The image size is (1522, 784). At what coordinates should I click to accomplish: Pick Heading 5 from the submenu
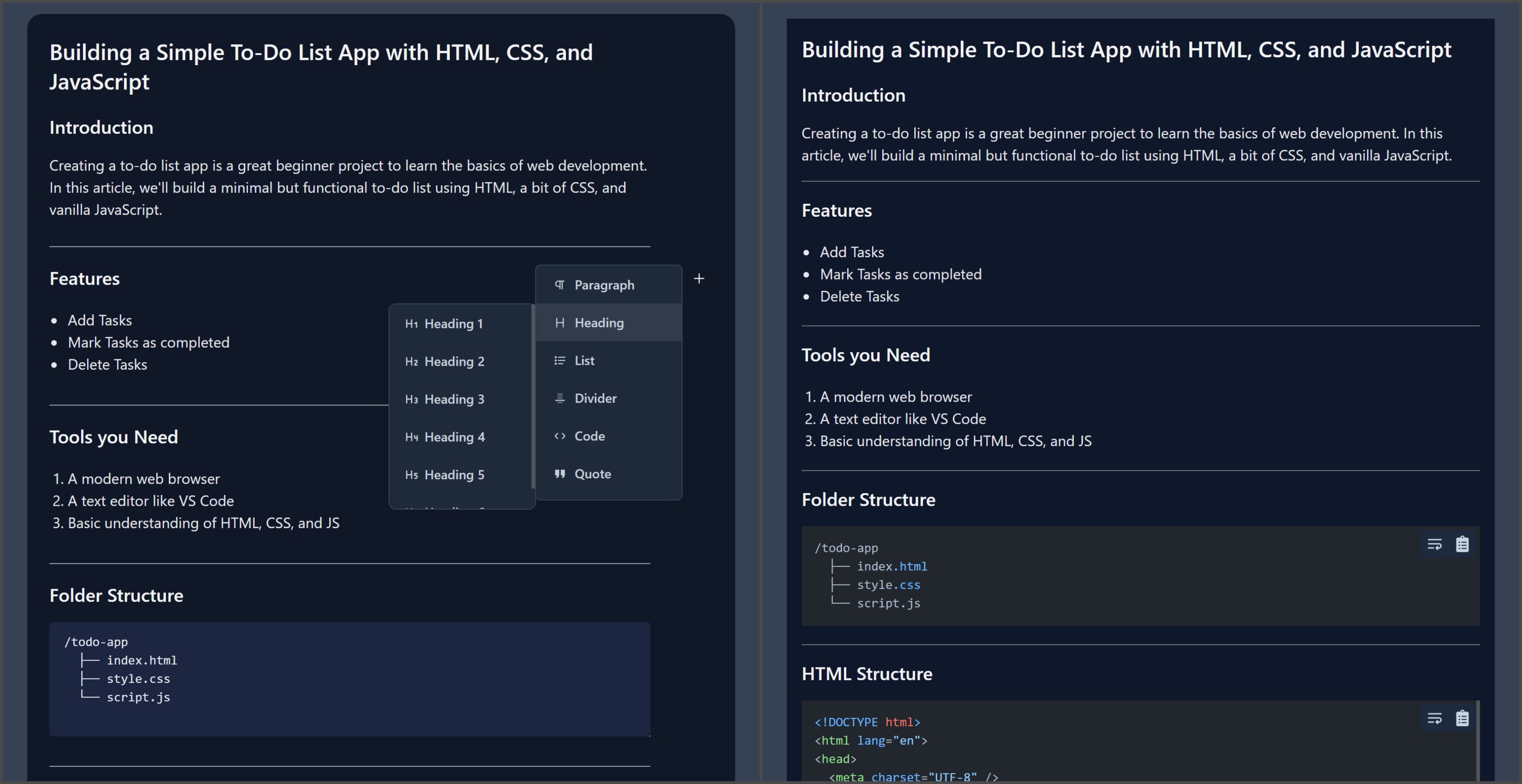click(x=461, y=475)
